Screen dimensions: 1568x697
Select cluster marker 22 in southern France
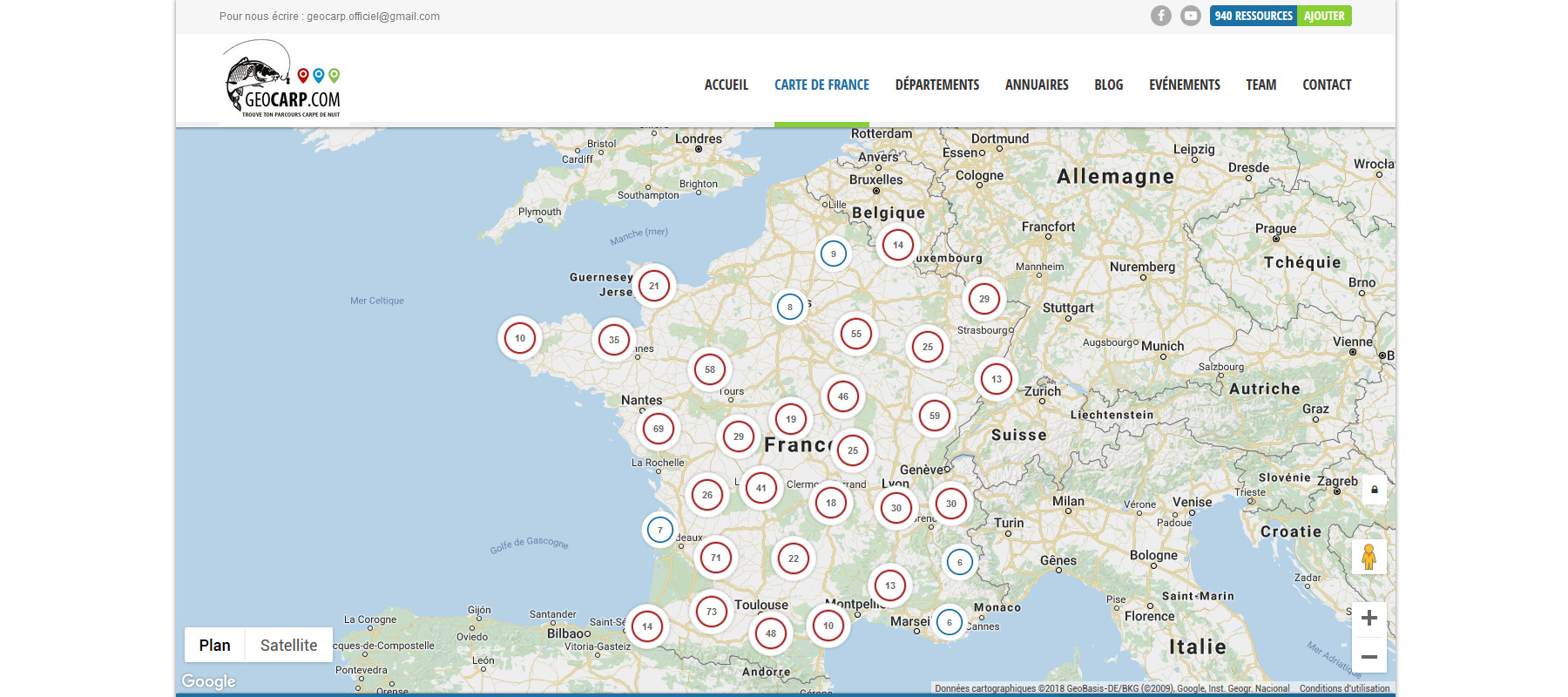(x=794, y=558)
